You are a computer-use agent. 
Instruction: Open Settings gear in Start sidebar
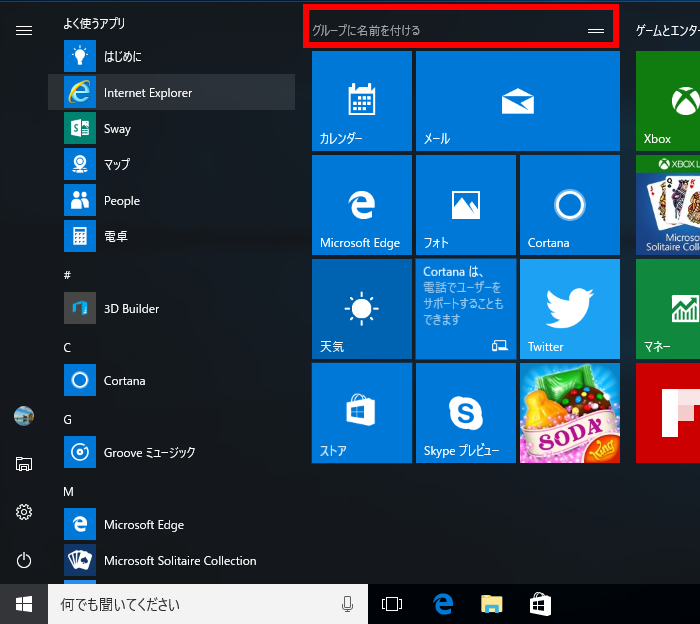coord(24,512)
